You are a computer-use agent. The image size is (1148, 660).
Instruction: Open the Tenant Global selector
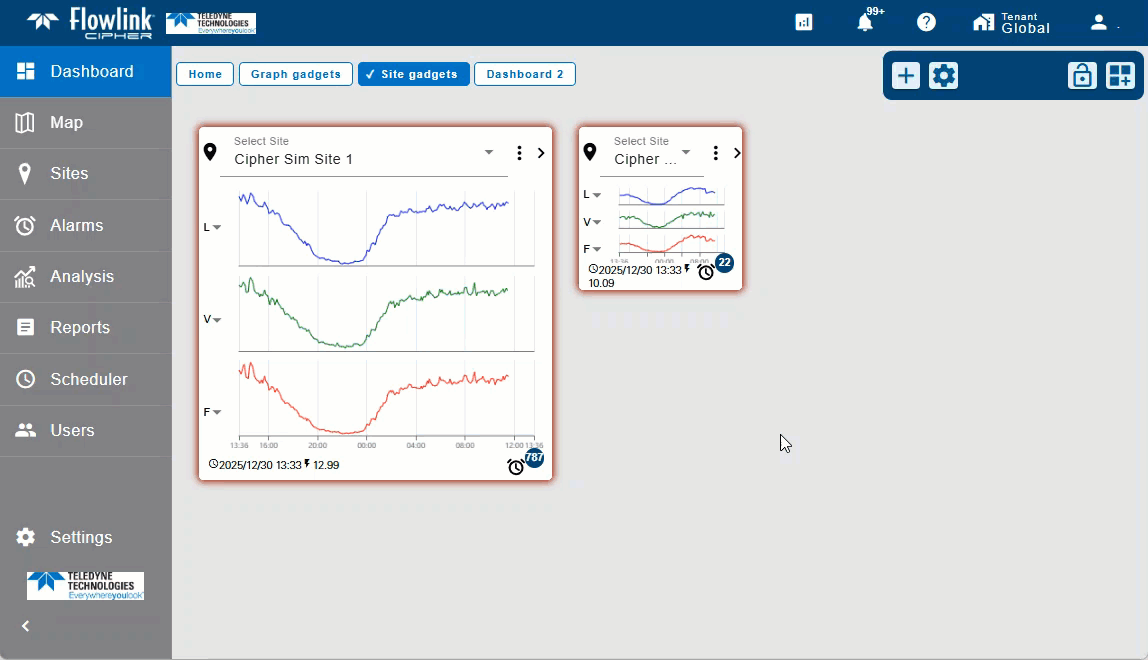click(1012, 22)
